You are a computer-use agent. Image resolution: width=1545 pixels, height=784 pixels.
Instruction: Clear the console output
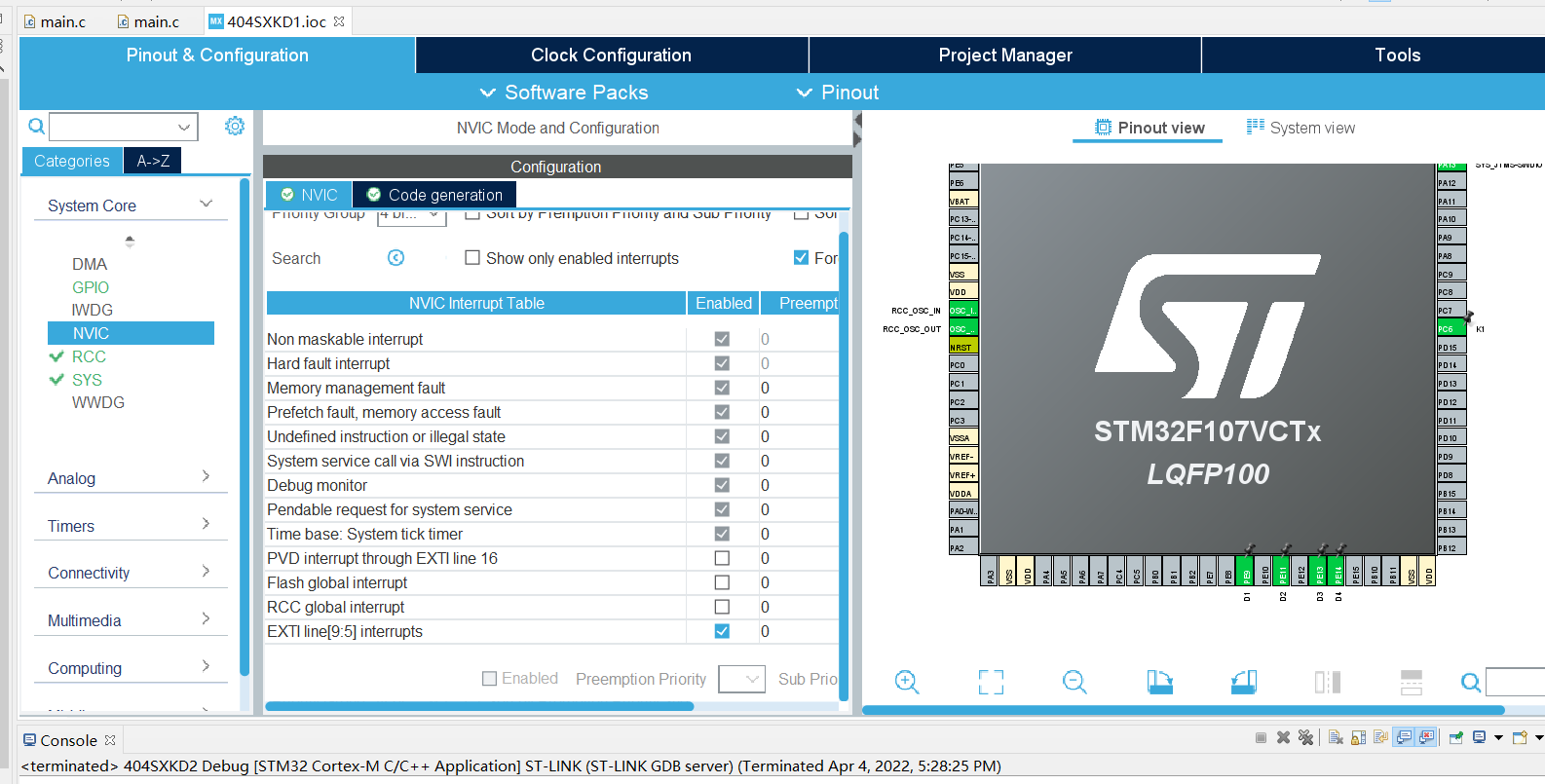coord(1336,737)
